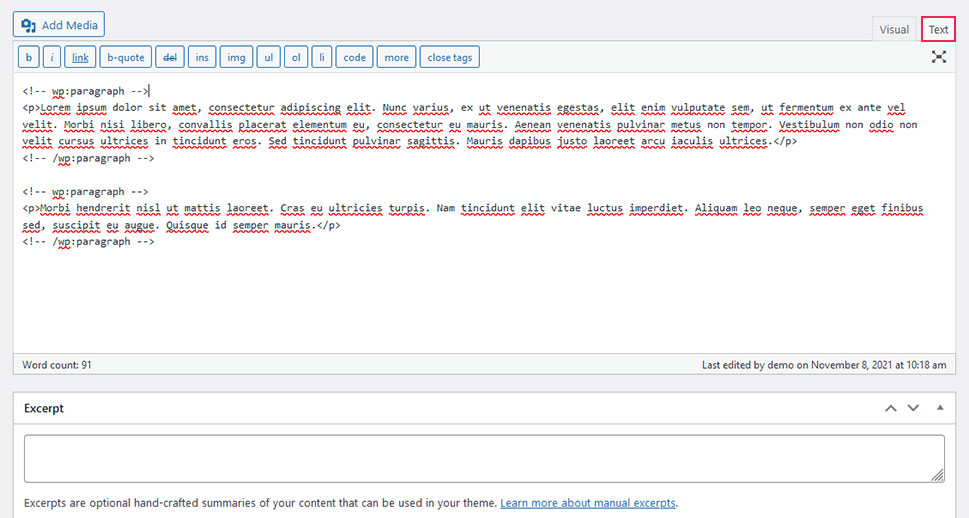Image resolution: width=969 pixels, height=518 pixels.
Task: Switch to the Visual editor tab
Action: pyautogui.click(x=894, y=30)
